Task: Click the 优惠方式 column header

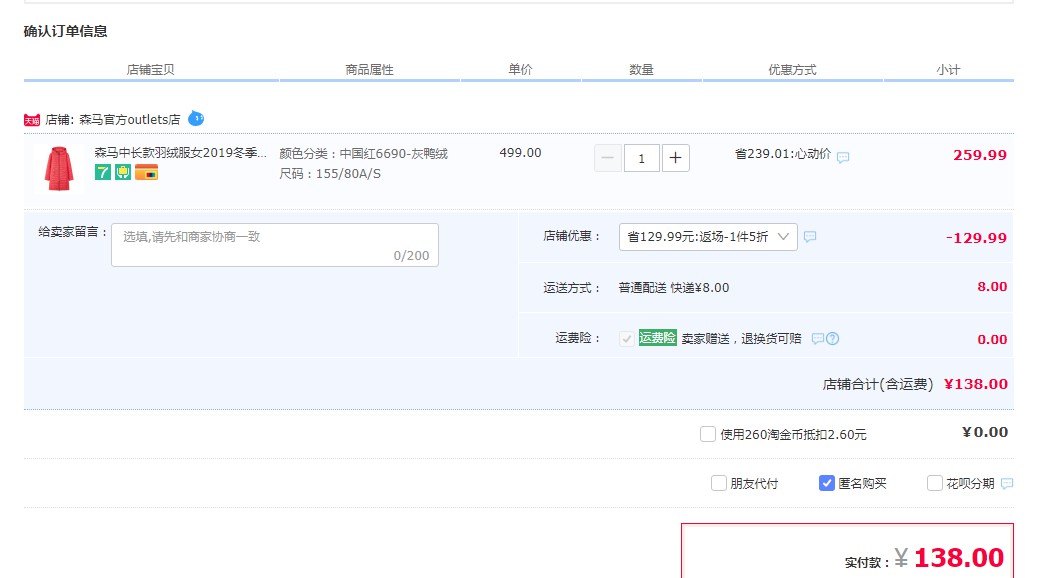Action: [x=792, y=70]
